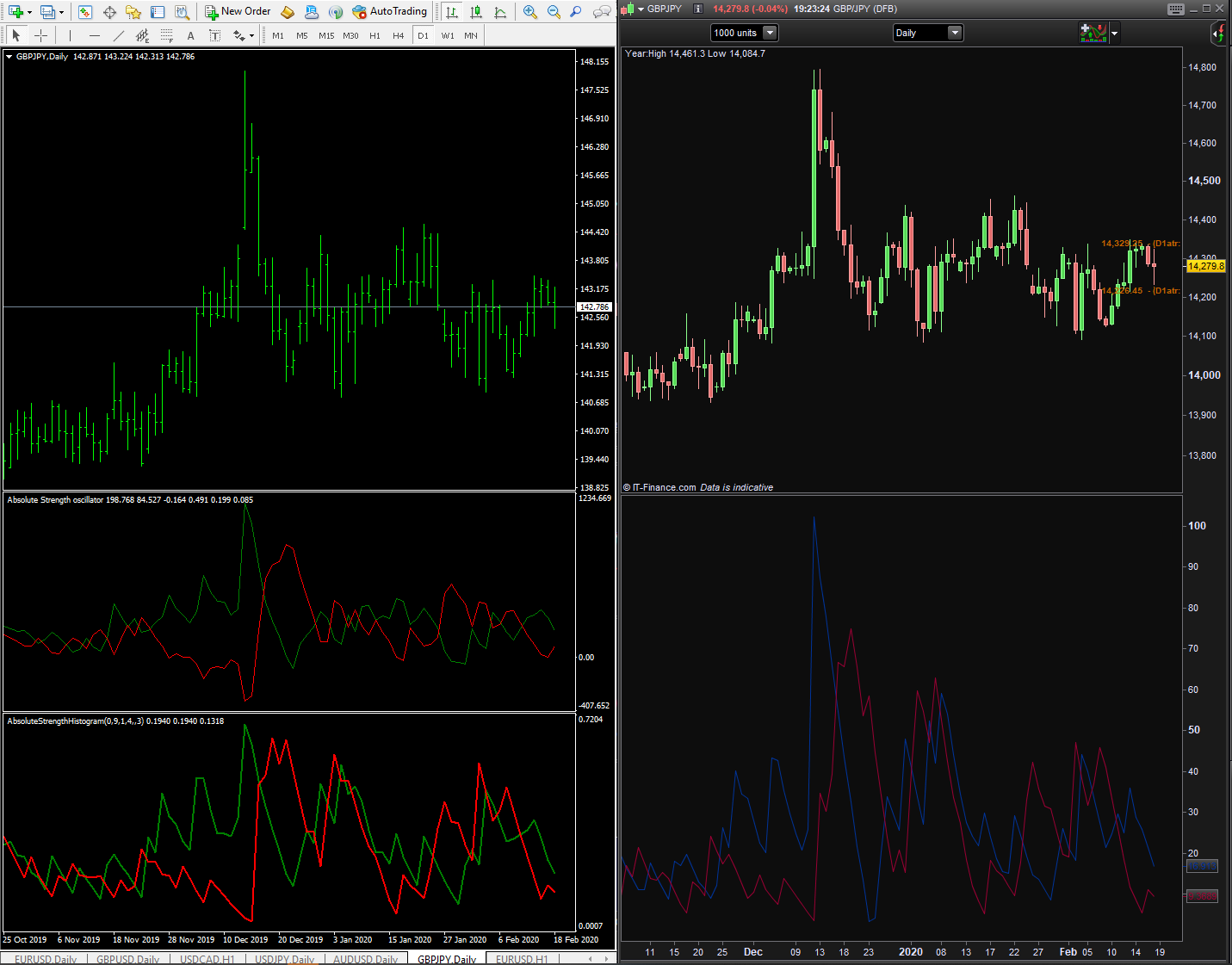This screenshot has width=1232, height=965.
Task: Click the crosshair cursor tool
Action: point(40,35)
